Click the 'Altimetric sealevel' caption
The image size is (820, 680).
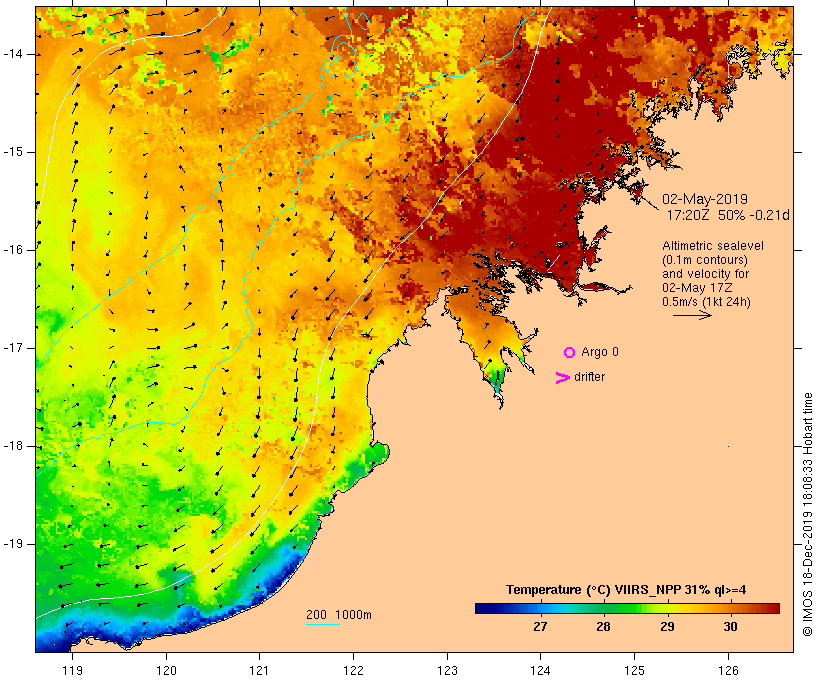713,246
